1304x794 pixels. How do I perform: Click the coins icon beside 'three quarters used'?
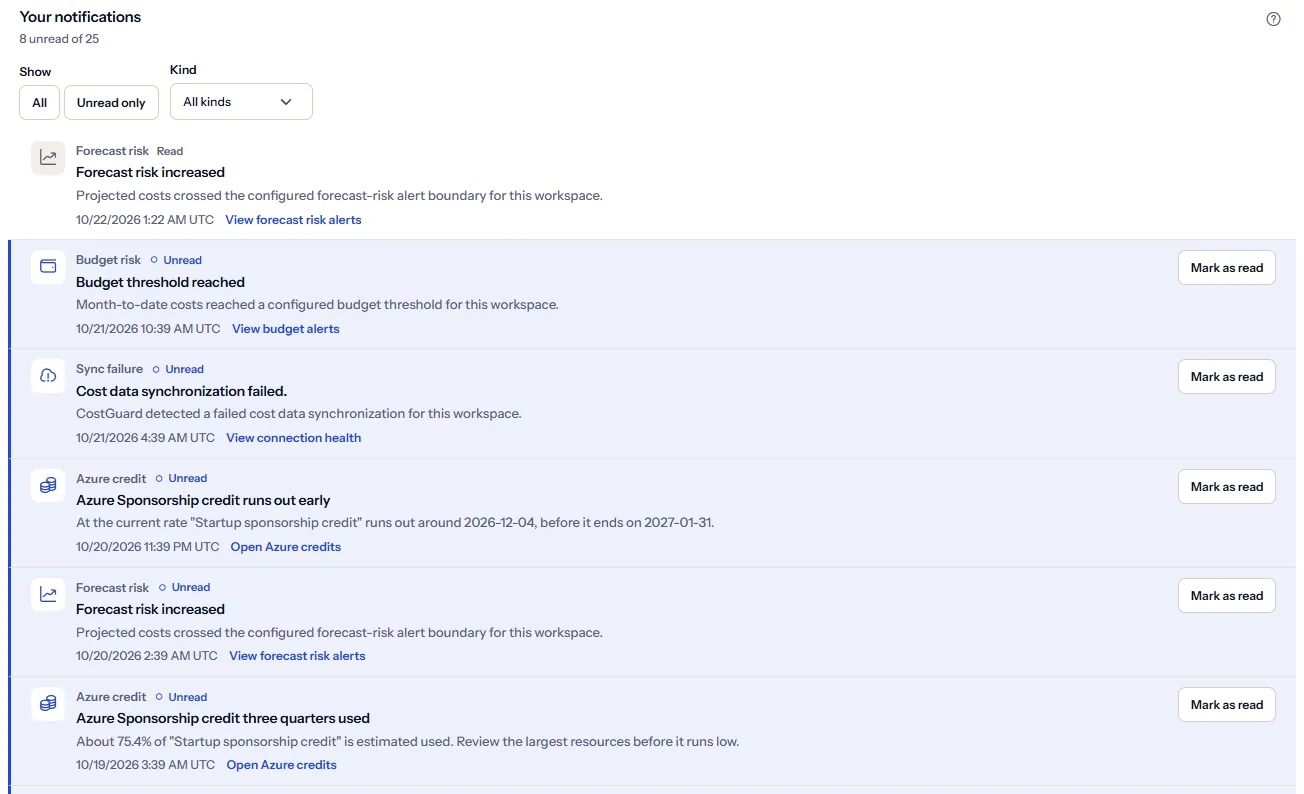(x=48, y=703)
